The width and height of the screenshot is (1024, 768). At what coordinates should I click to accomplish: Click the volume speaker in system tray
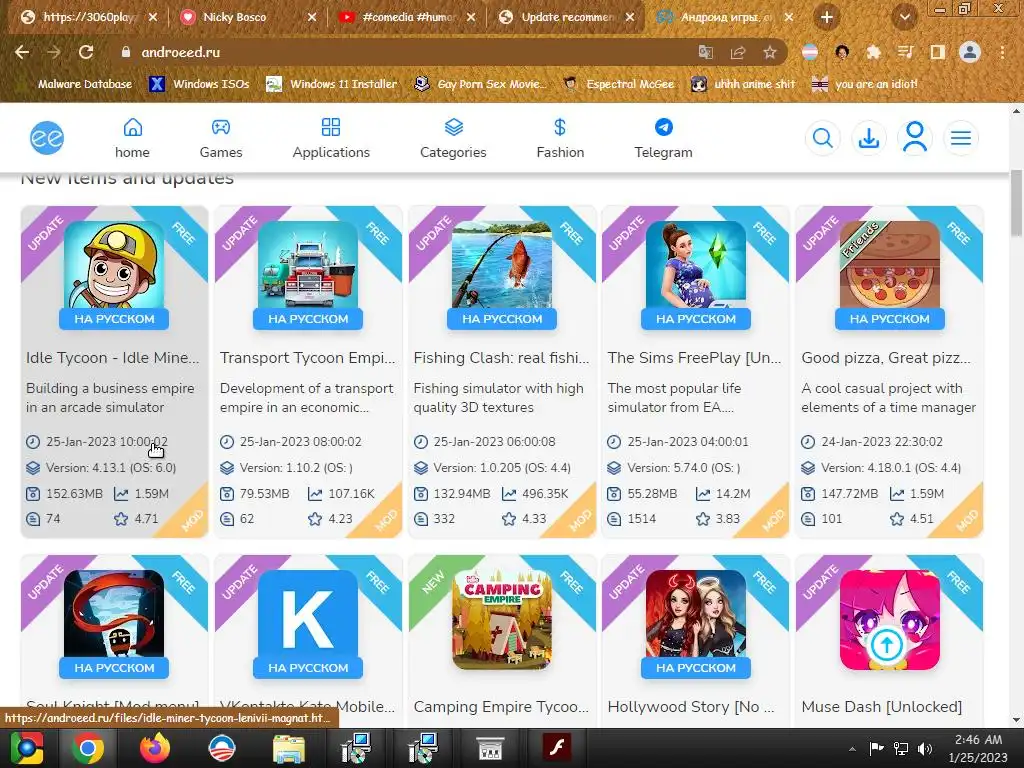(x=925, y=749)
